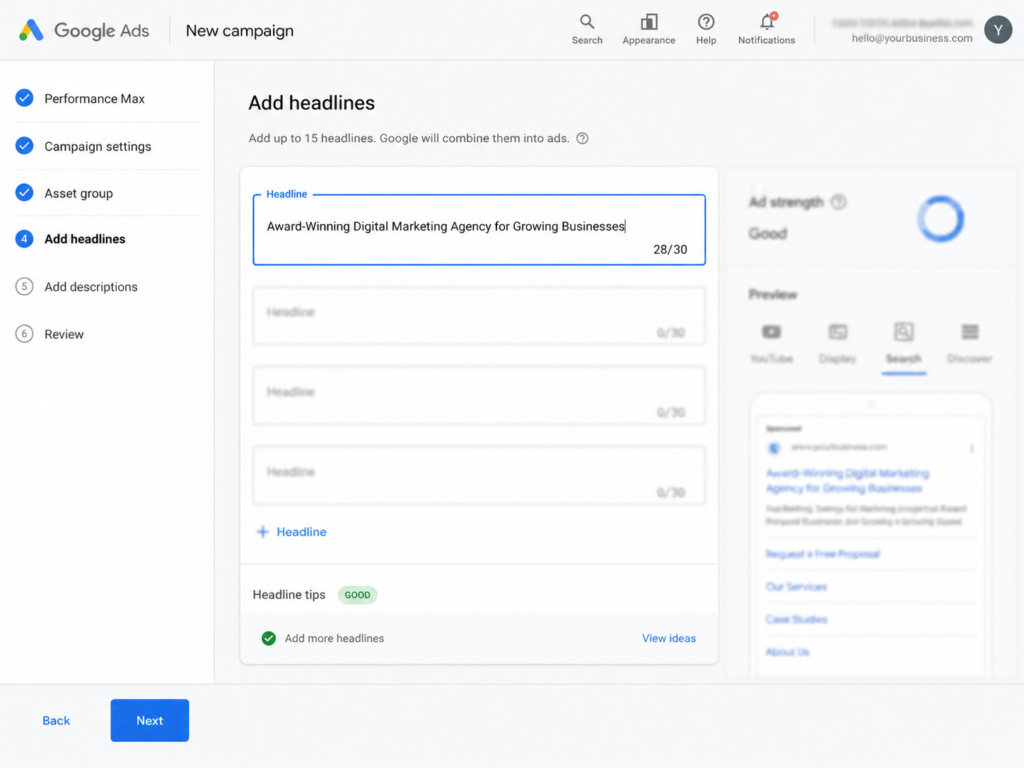The width and height of the screenshot is (1024, 768).
Task: Click the Performance Max checkmark icon
Action: click(24, 98)
